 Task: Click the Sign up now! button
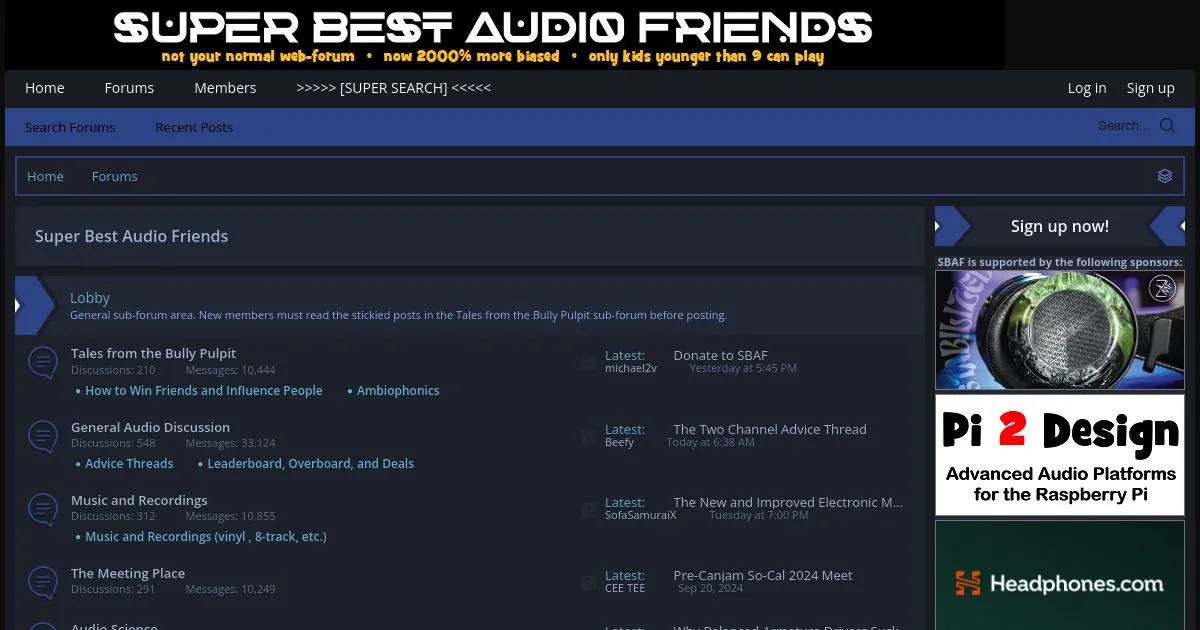tap(1060, 226)
